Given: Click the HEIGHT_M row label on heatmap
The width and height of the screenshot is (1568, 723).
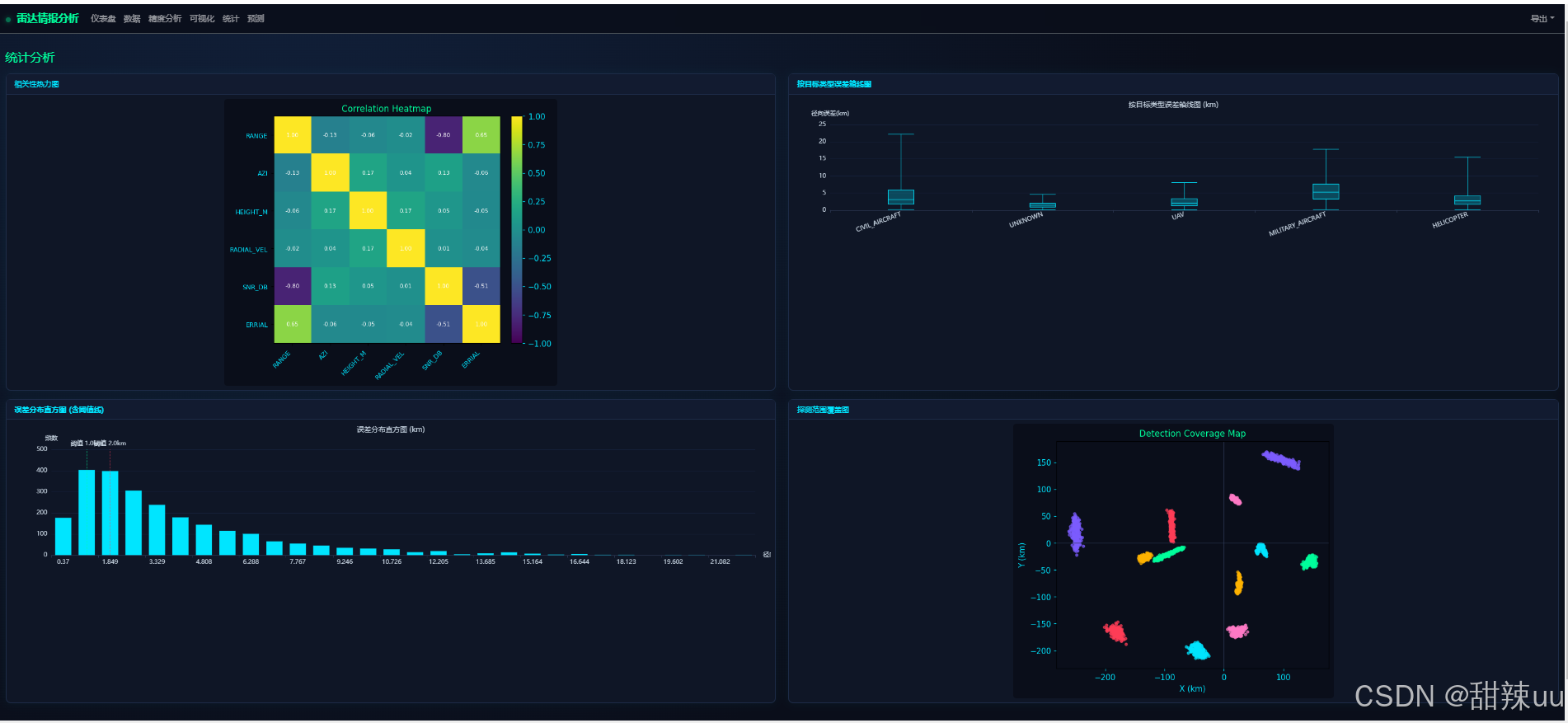Looking at the screenshot, I should click(x=251, y=212).
